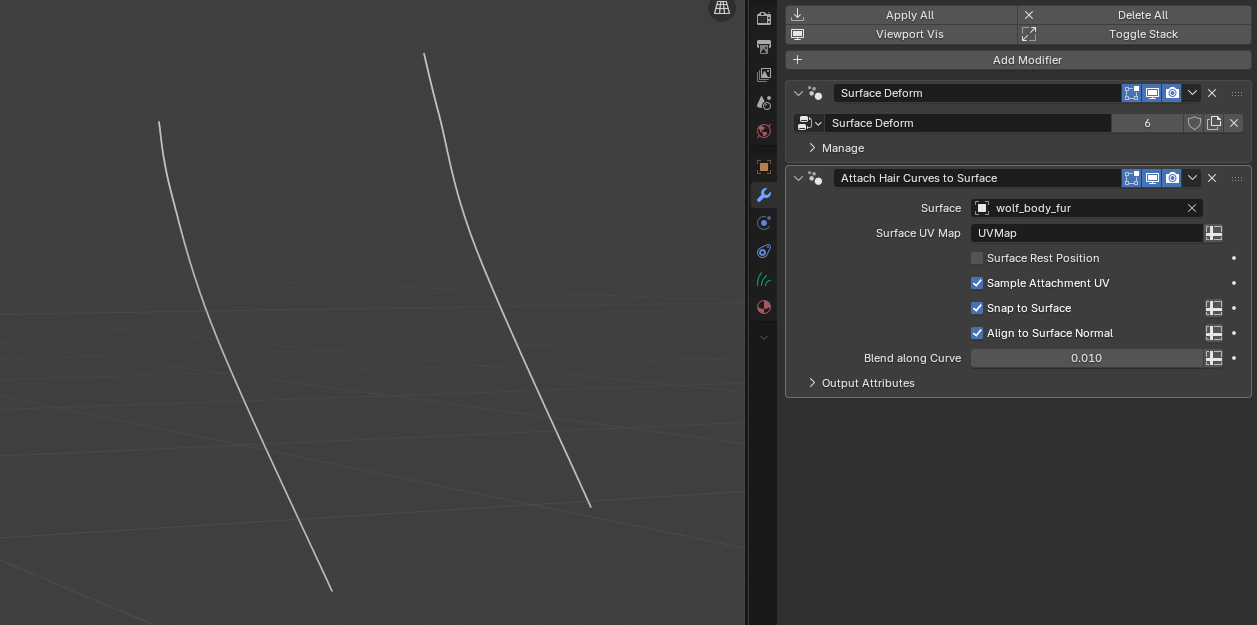Open the View Layer properties tab
1257x625 pixels.
click(x=764, y=75)
